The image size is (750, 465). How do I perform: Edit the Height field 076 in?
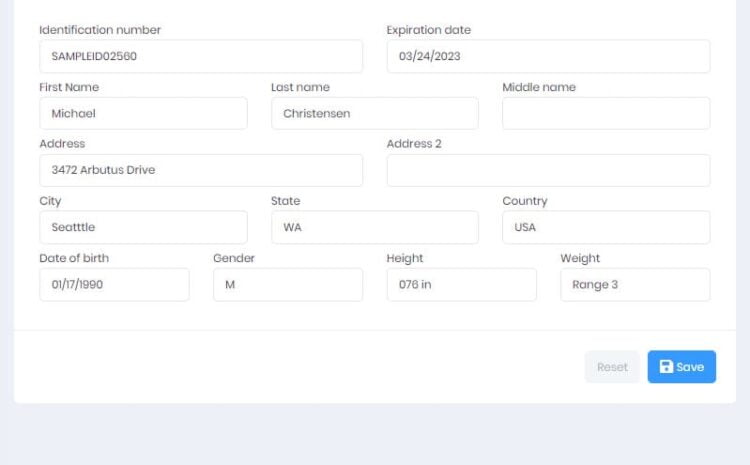(462, 285)
